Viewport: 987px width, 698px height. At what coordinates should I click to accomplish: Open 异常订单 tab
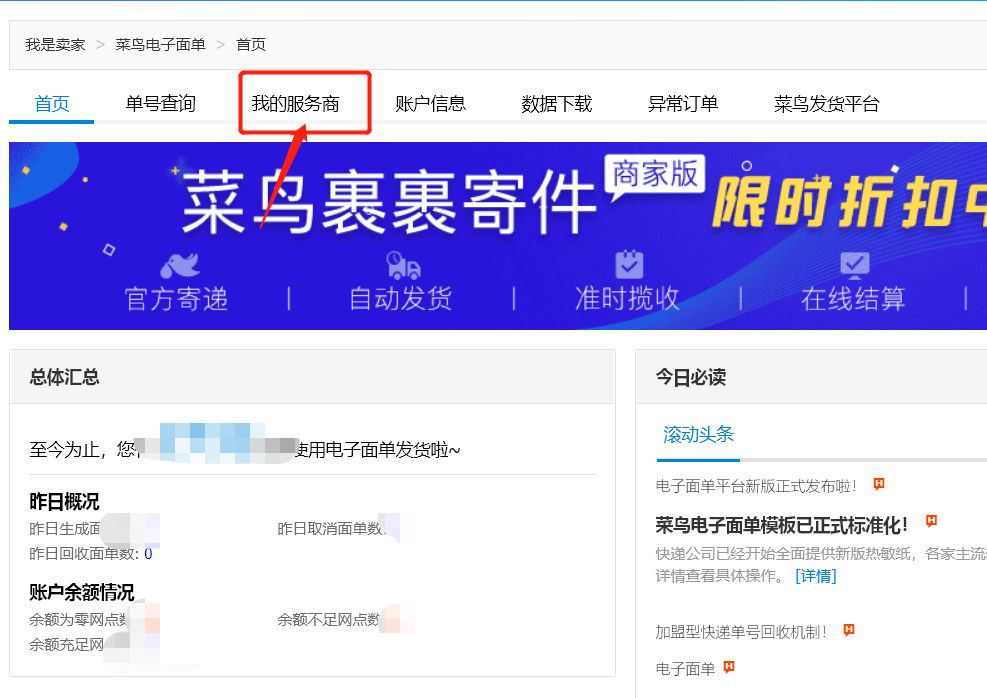click(x=683, y=104)
